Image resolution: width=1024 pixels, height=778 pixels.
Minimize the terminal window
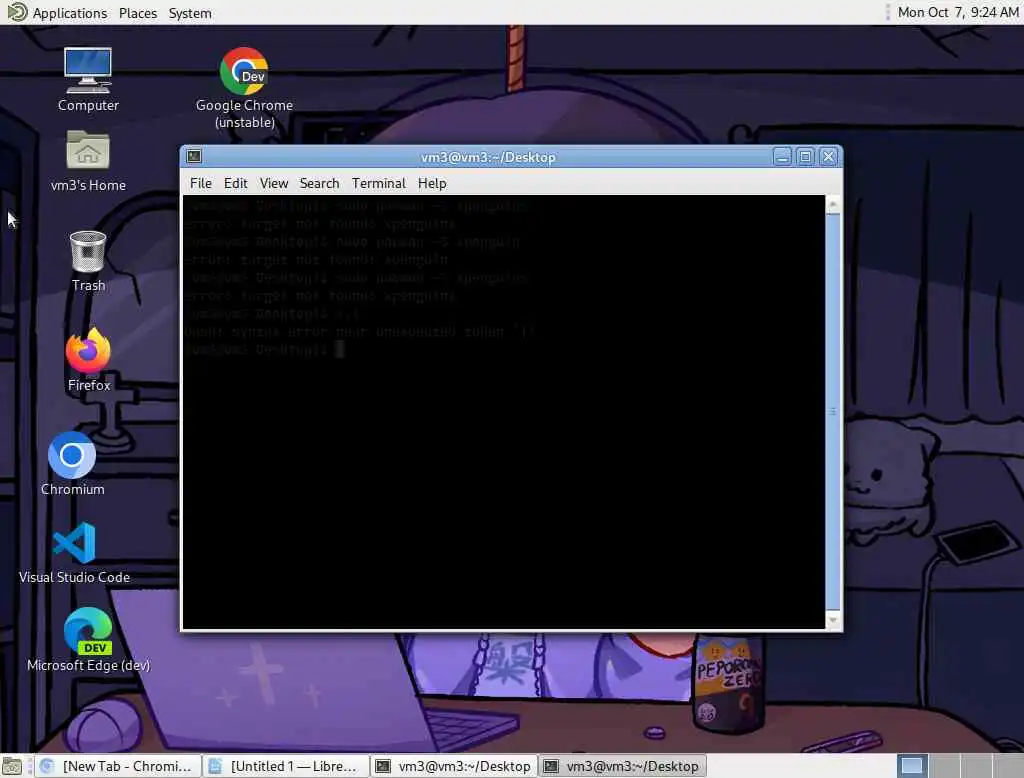[782, 157]
